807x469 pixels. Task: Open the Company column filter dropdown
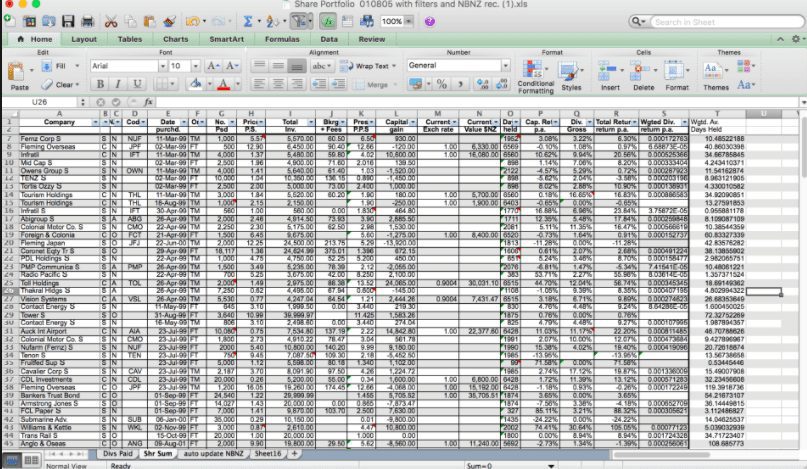pyautogui.click(x=95, y=122)
